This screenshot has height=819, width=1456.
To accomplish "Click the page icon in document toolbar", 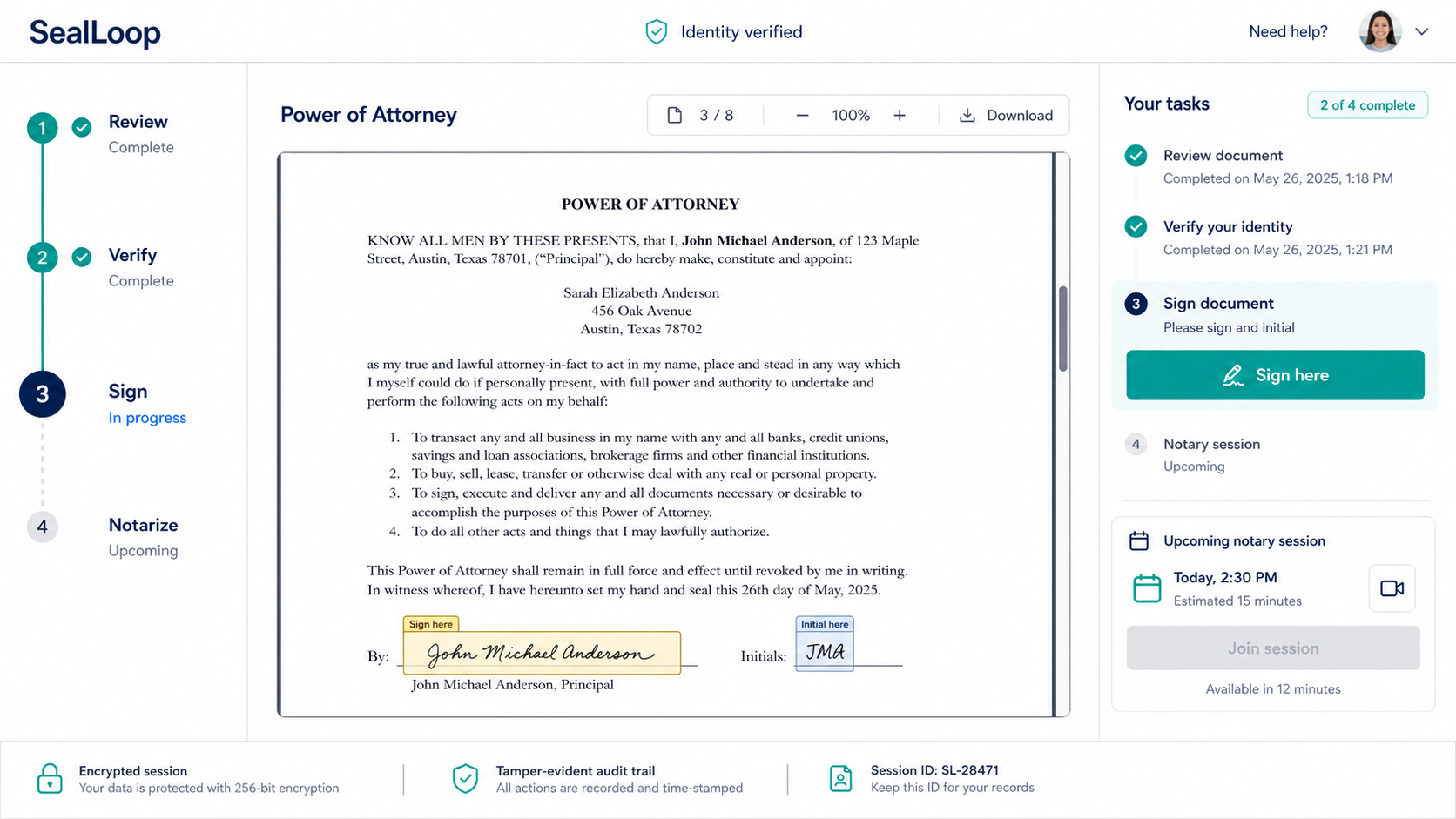I will pyautogui.click(x=674, y=115).
